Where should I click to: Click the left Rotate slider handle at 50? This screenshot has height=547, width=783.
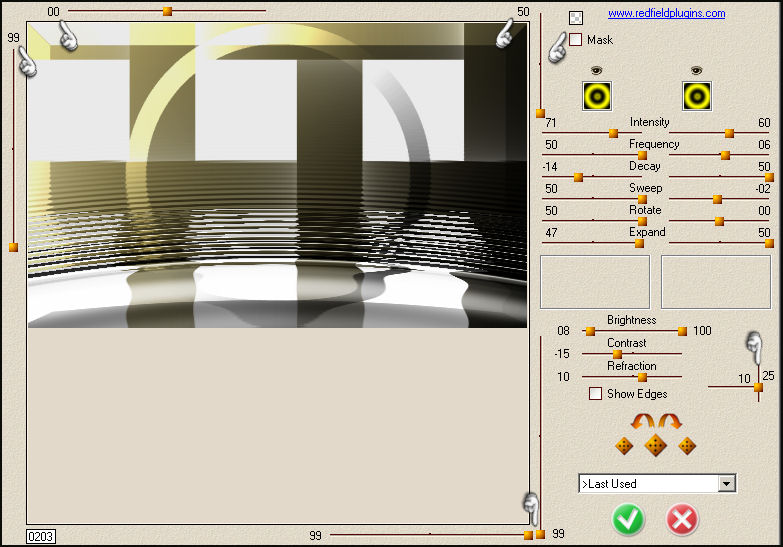pos(643,221)
